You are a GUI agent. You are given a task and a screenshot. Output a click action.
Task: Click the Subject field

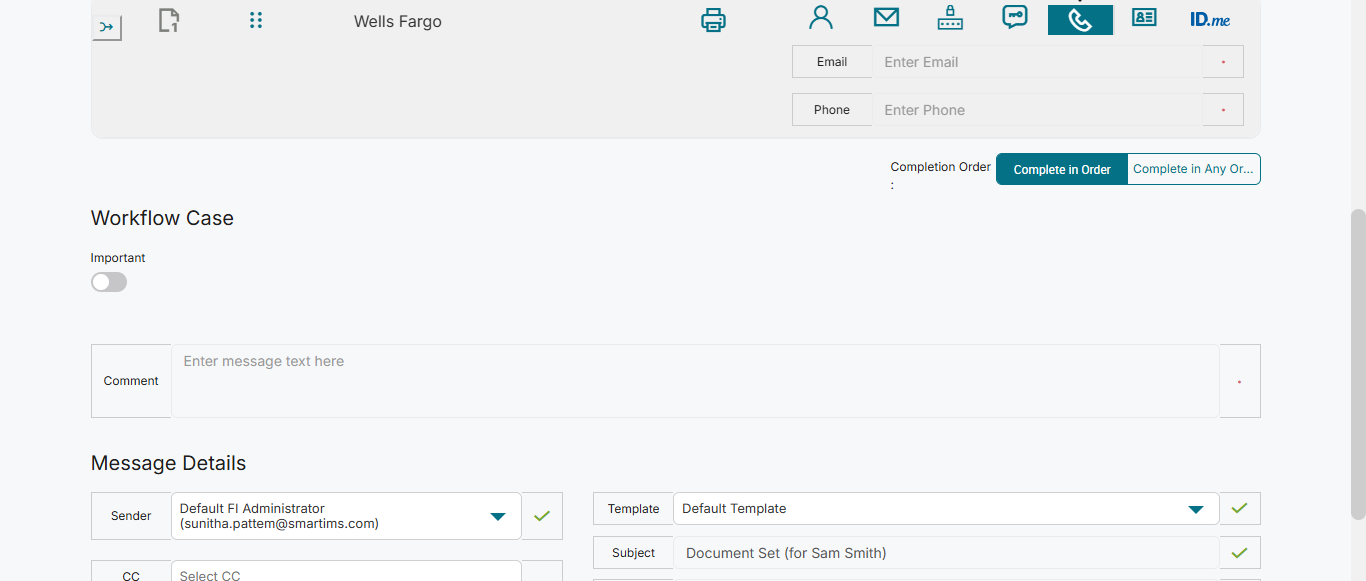pos(946,552)
